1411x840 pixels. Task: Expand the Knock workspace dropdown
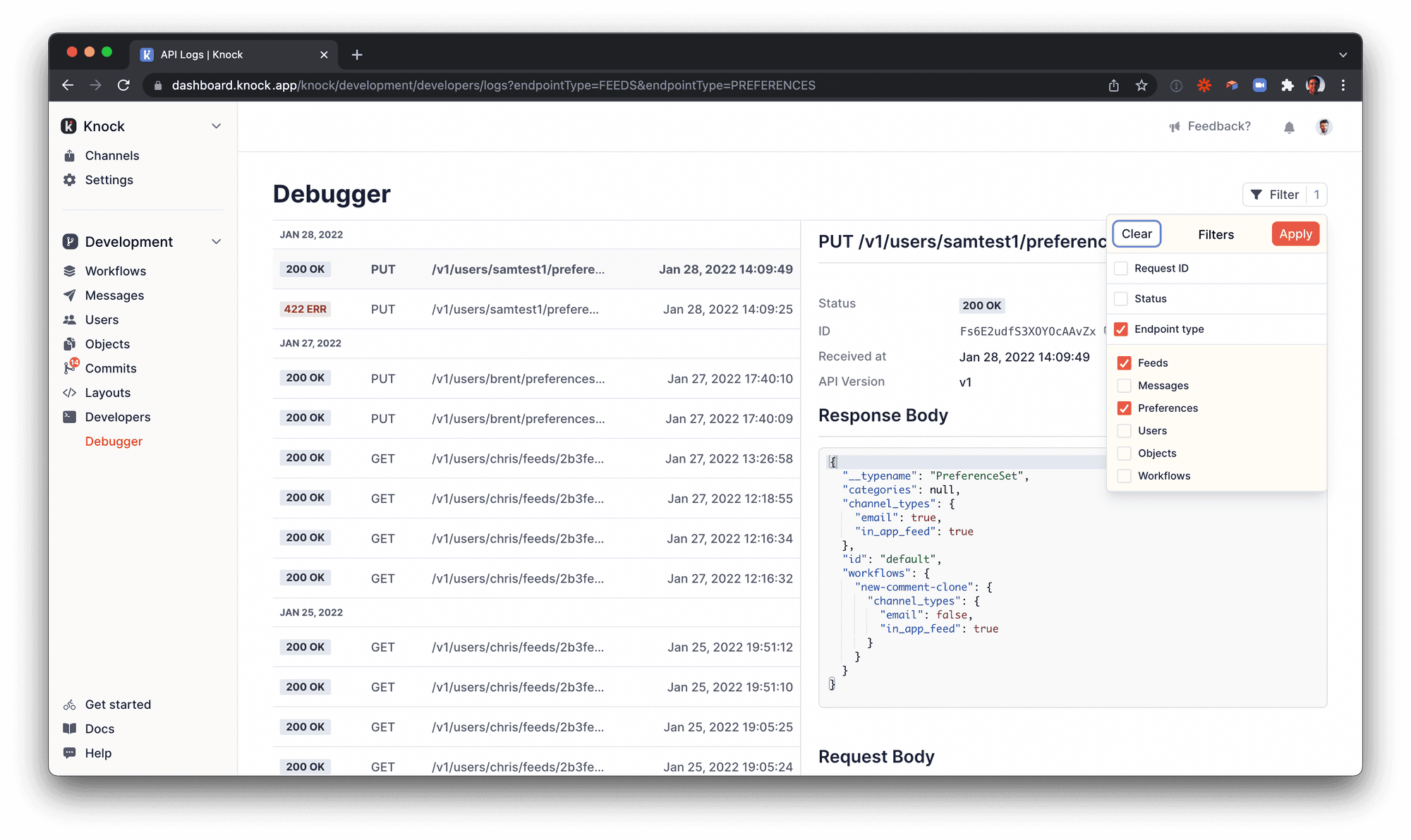click(x=217, y=126)
